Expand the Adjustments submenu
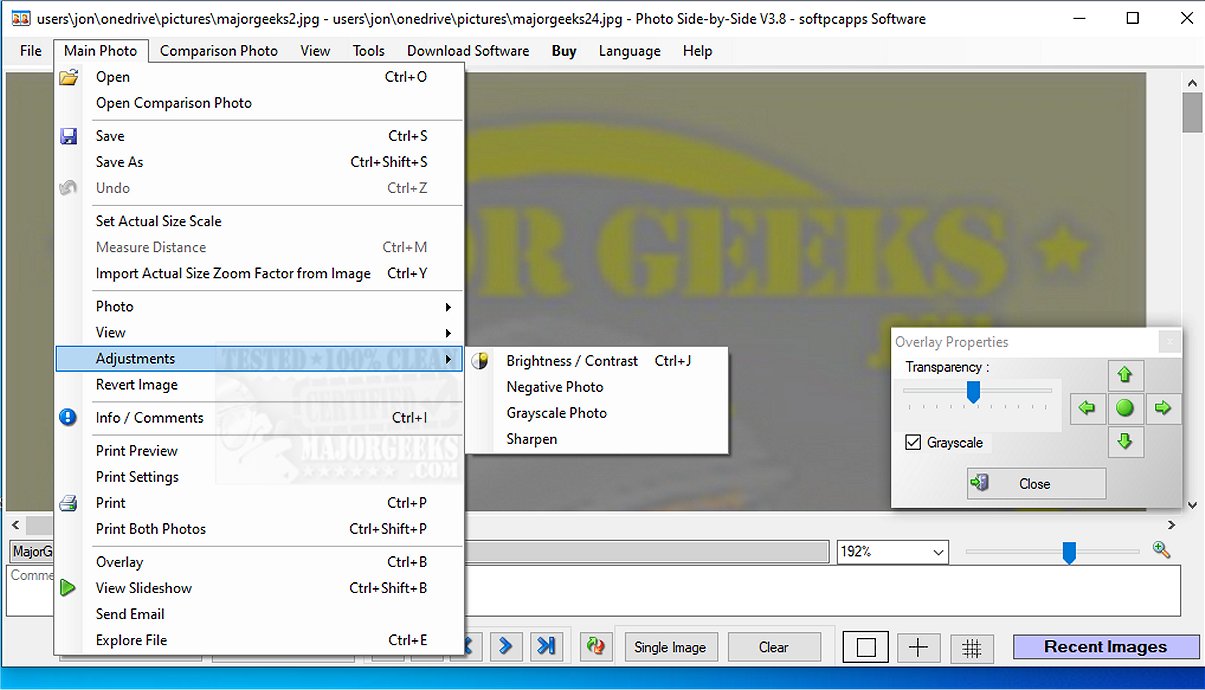 pyautogui.click(x=259, y=359)
